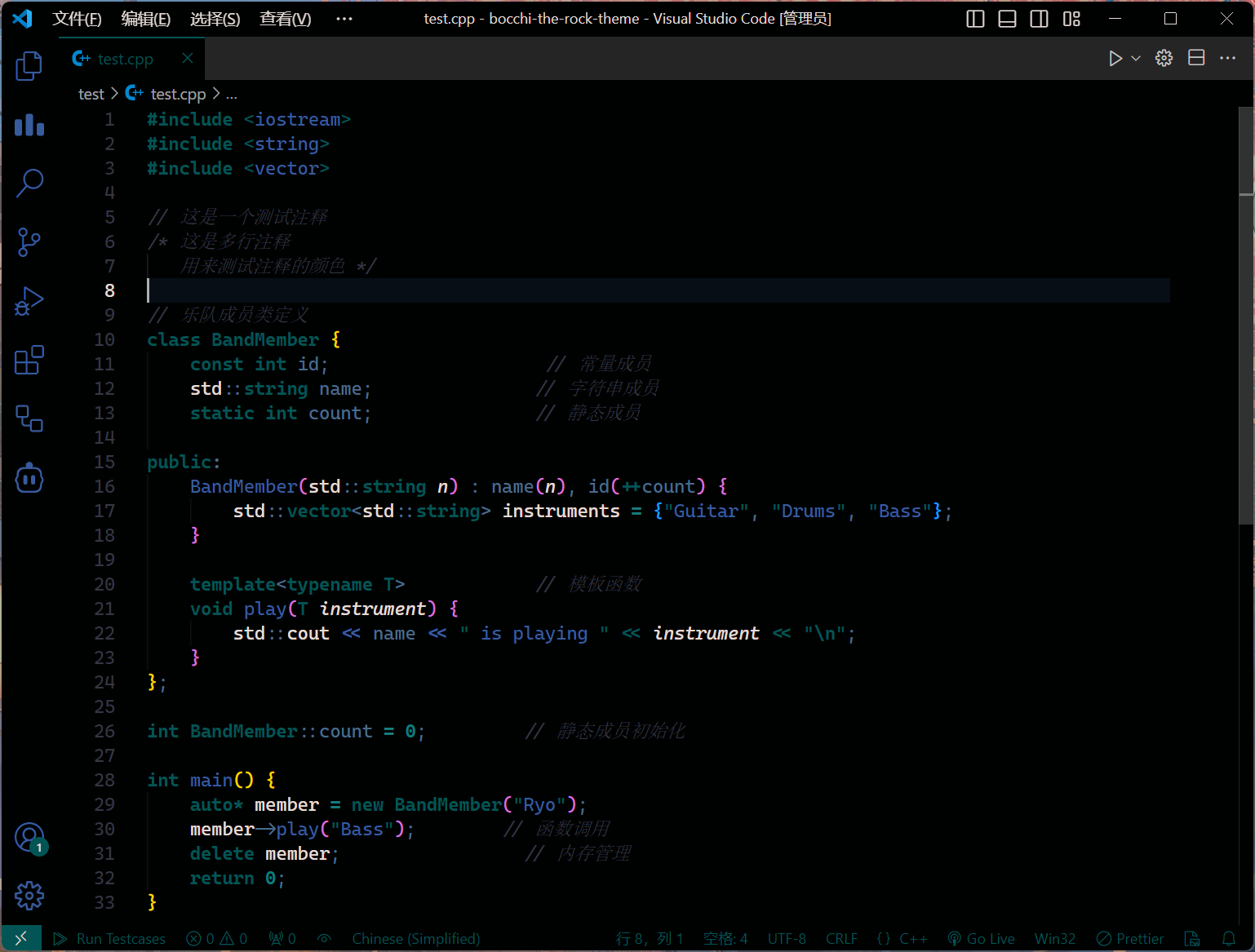Close the test.cpp tab
Image resolution: width=1255 pixels, height=952 pixels.
pos(188,58)
